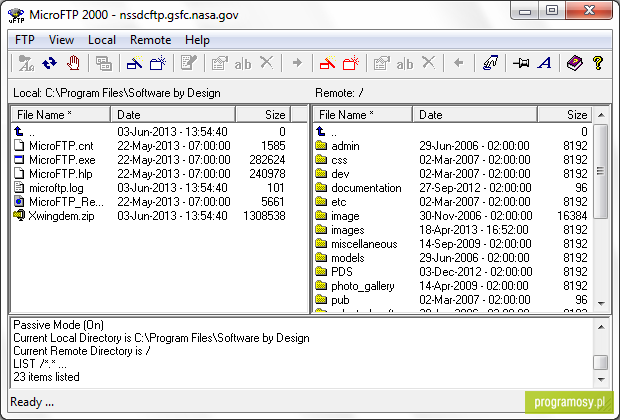Sort local list by Size header

(263, 115)
